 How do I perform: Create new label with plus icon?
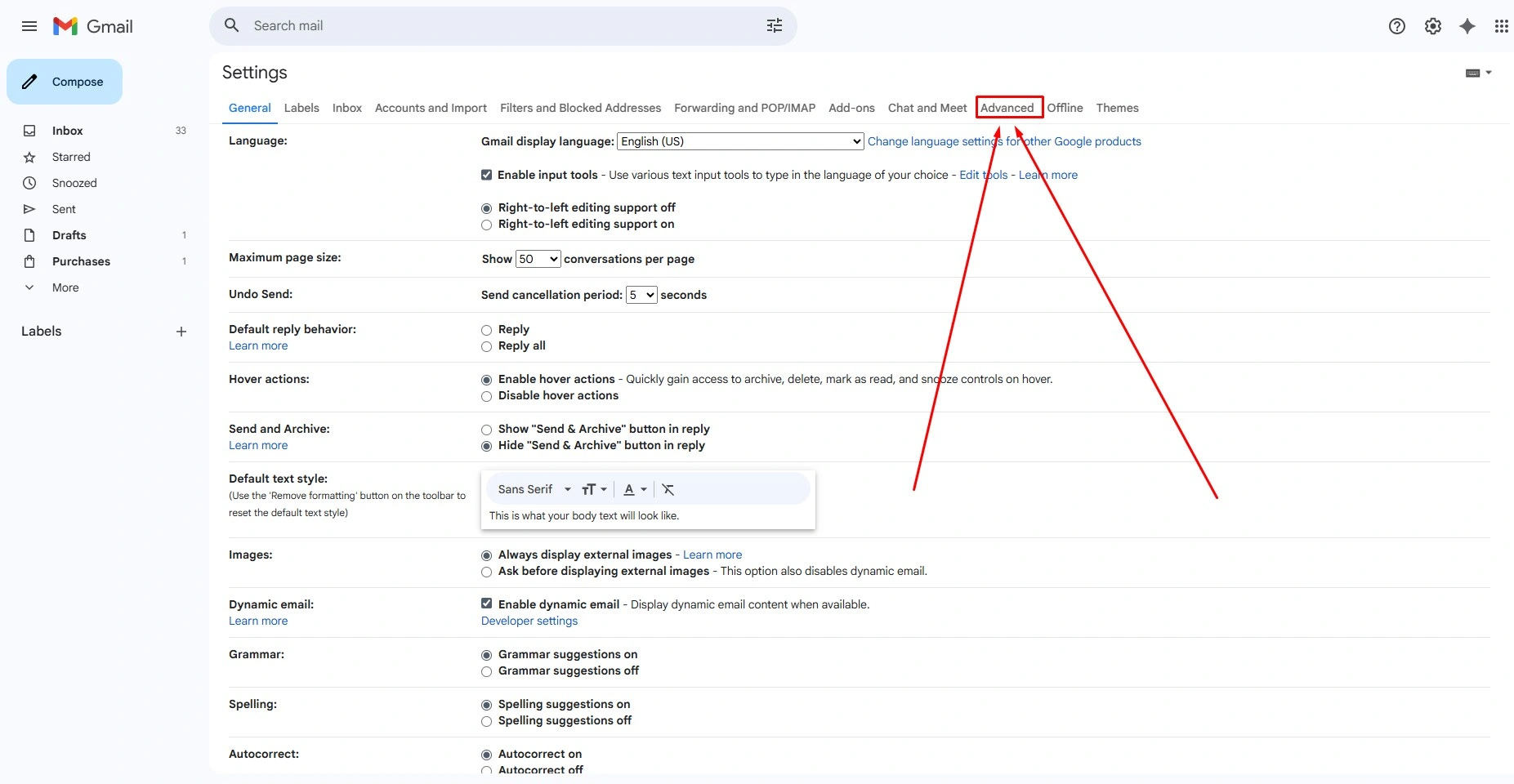(181, 332)
